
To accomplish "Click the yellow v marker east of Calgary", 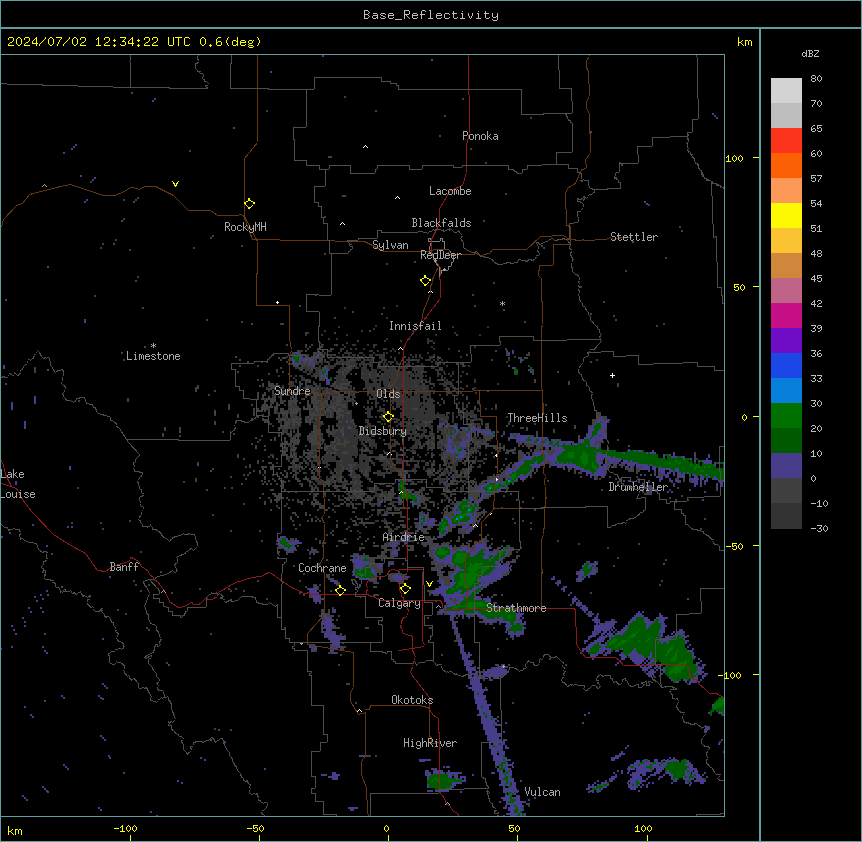I will (x=429, y=584).
